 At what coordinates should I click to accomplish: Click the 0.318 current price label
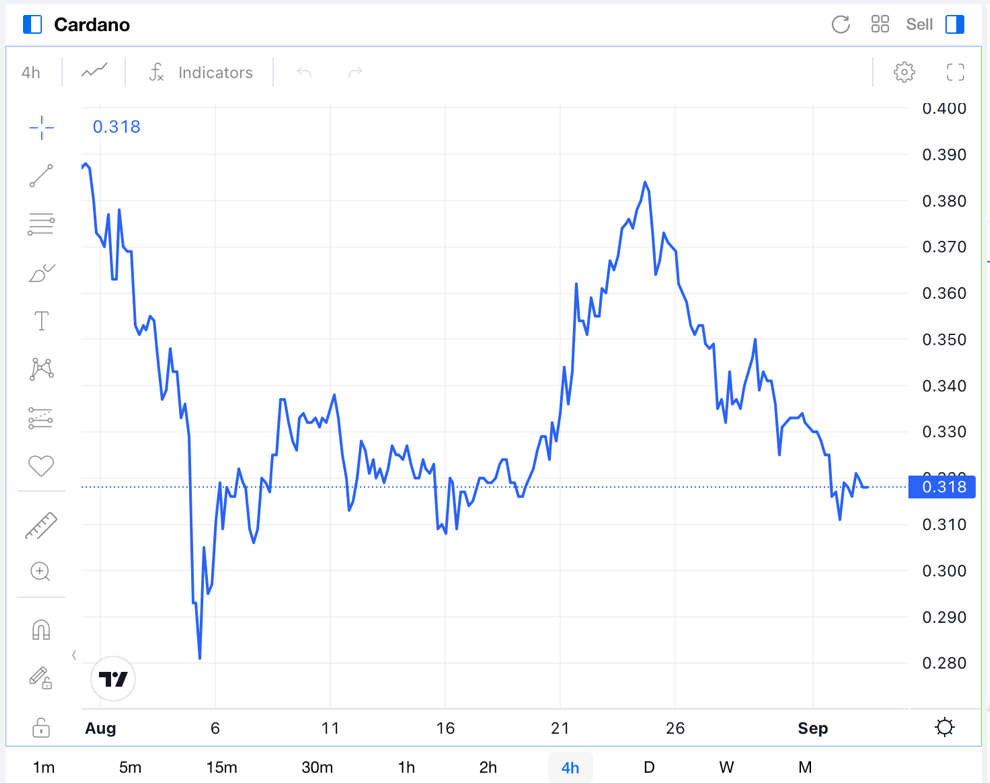942,487
